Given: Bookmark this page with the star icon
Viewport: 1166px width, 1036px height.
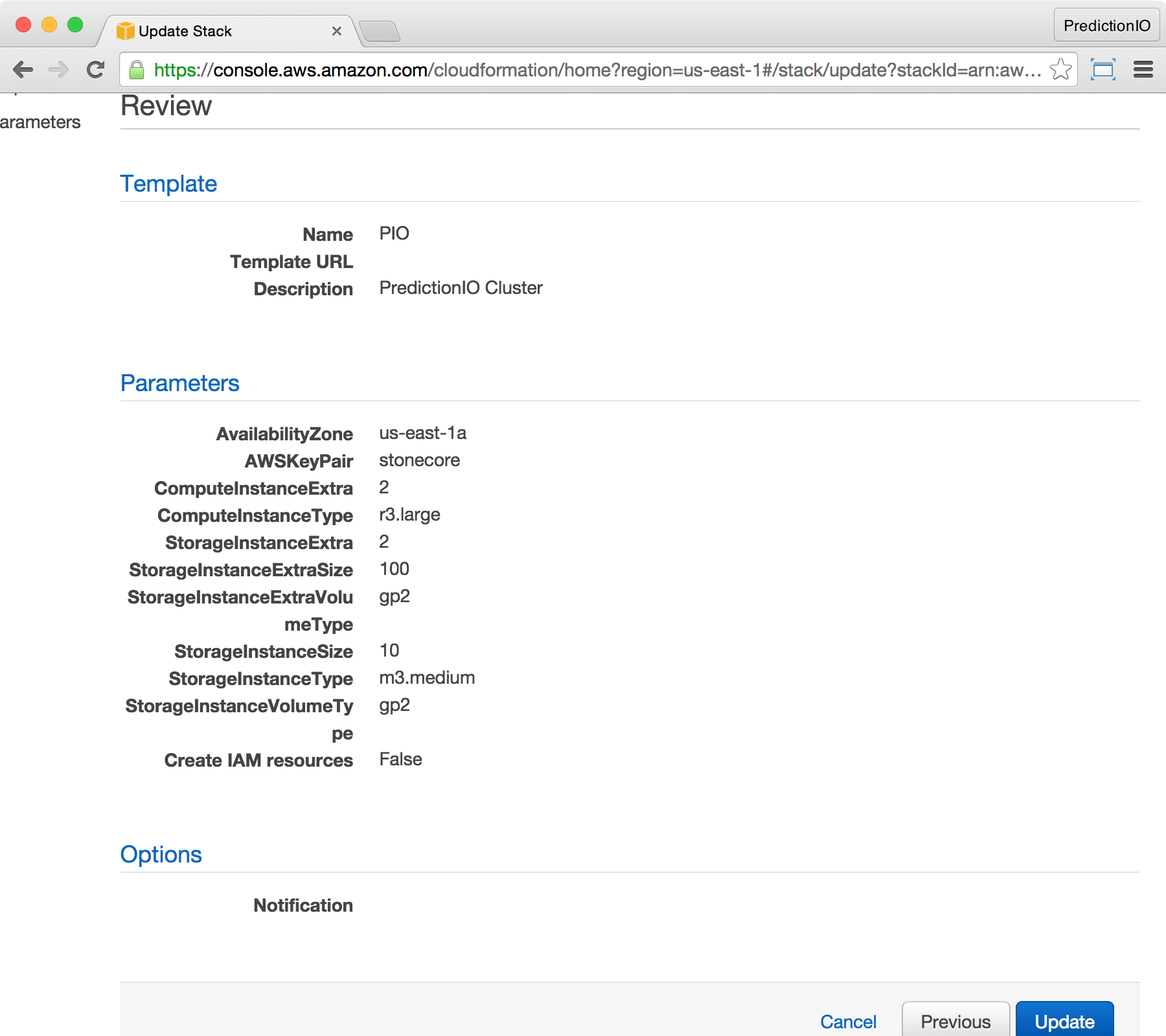Looking at the screenshot, I should tap(1060, 69).
